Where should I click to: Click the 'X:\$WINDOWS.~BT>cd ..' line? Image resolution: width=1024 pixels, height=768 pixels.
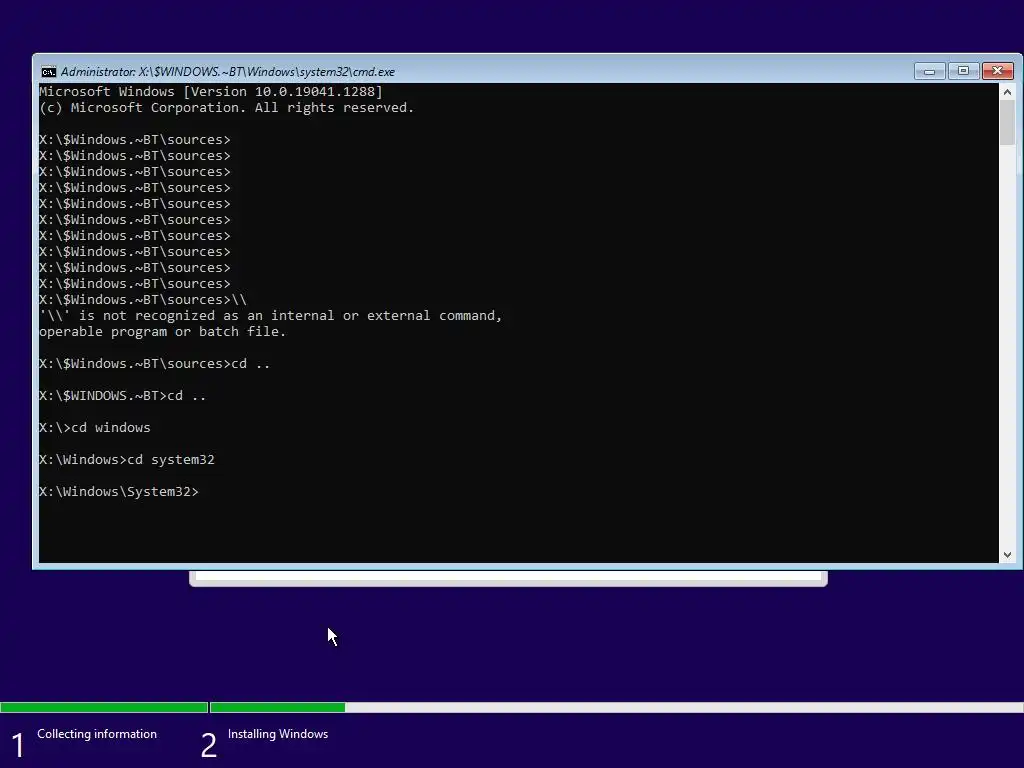click(123, 396)
